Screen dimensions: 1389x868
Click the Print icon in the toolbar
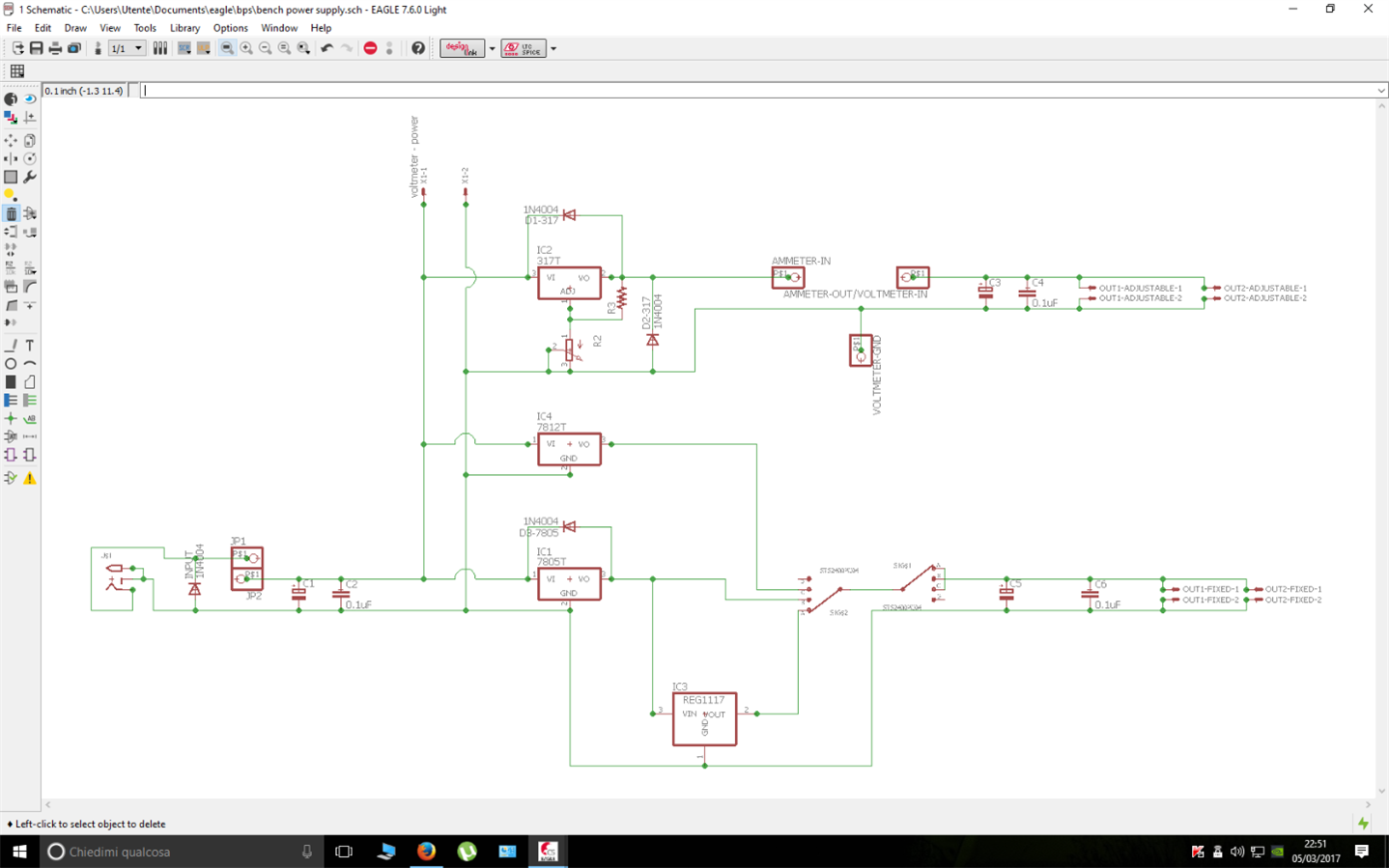click(x=55, y=48)
